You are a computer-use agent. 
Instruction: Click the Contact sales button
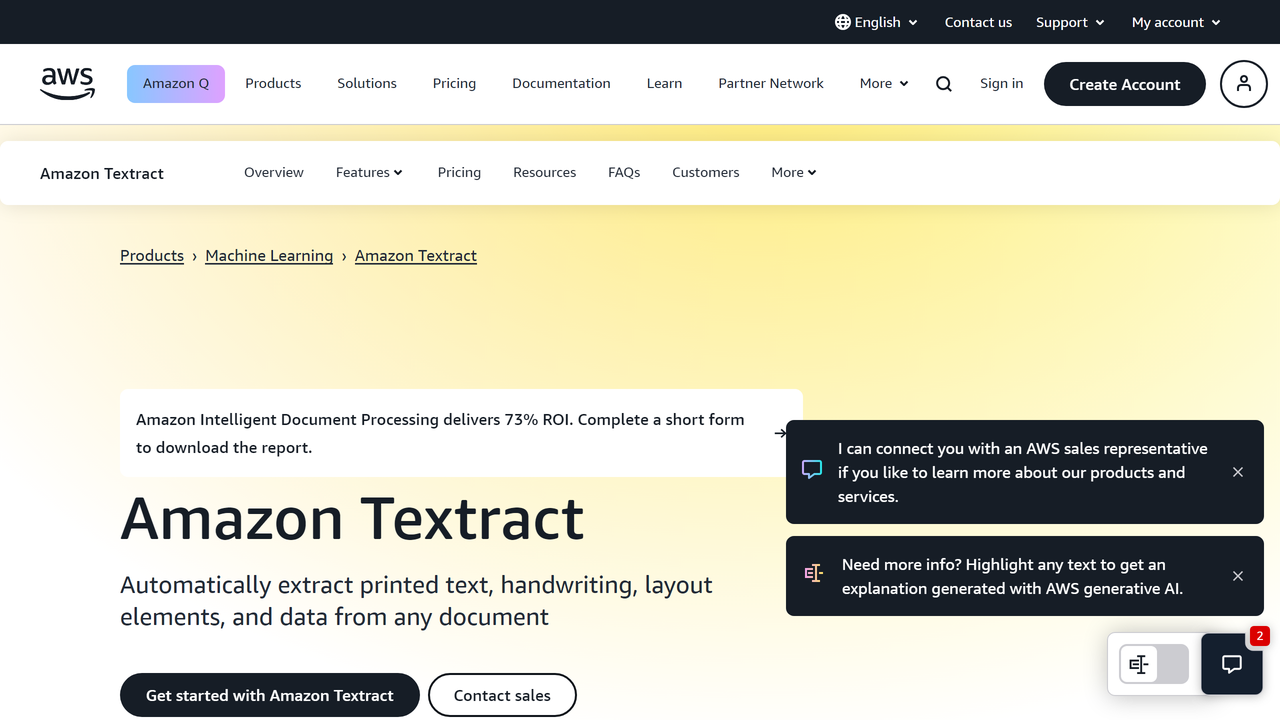pyautogui.click(x=502, y=695)
